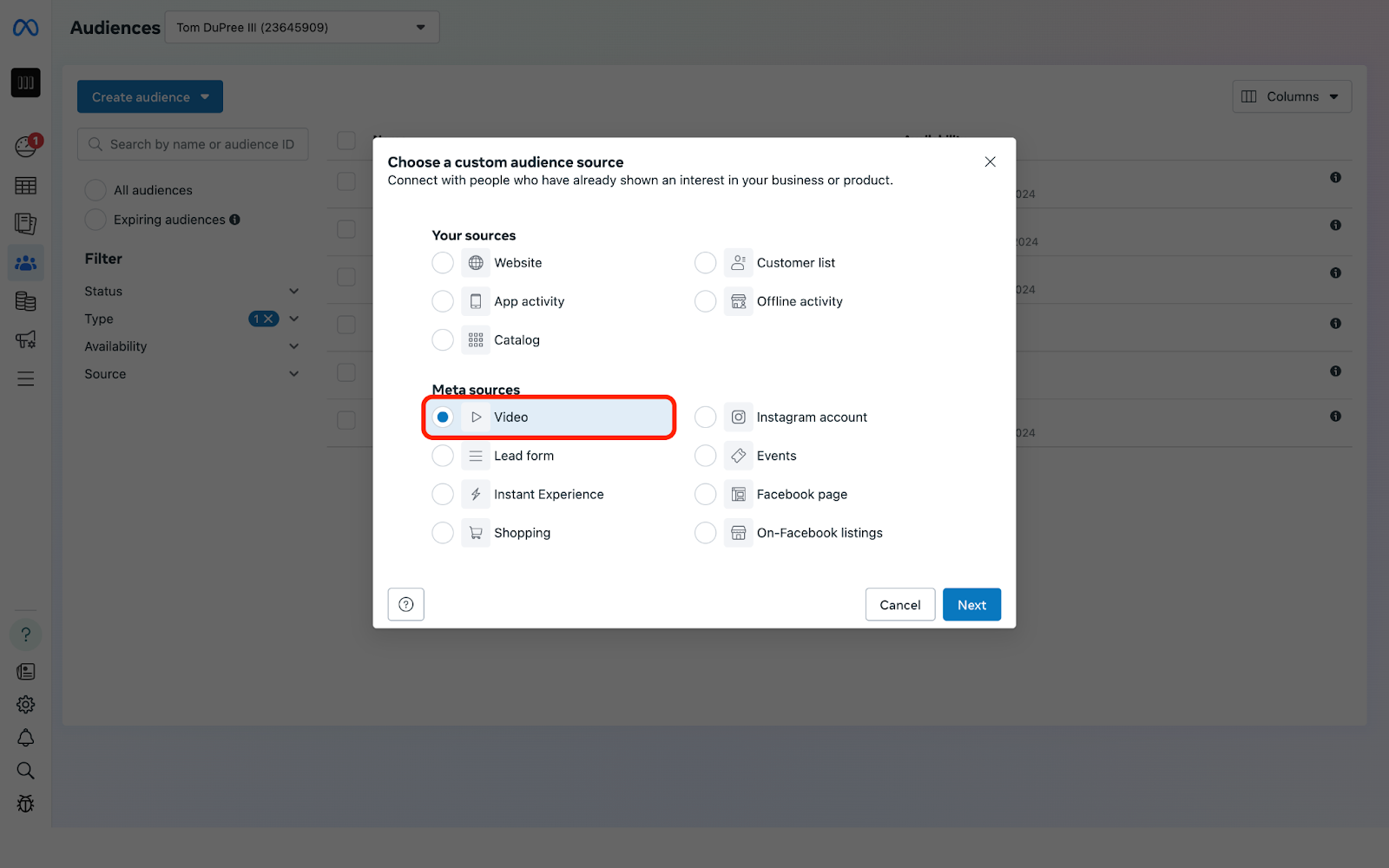Image resolution: width=1389 pixels, height=868 pixels.
Task: Click the lines icon beside Lead form
Action: pyautogui.click(x=476, y=456)
